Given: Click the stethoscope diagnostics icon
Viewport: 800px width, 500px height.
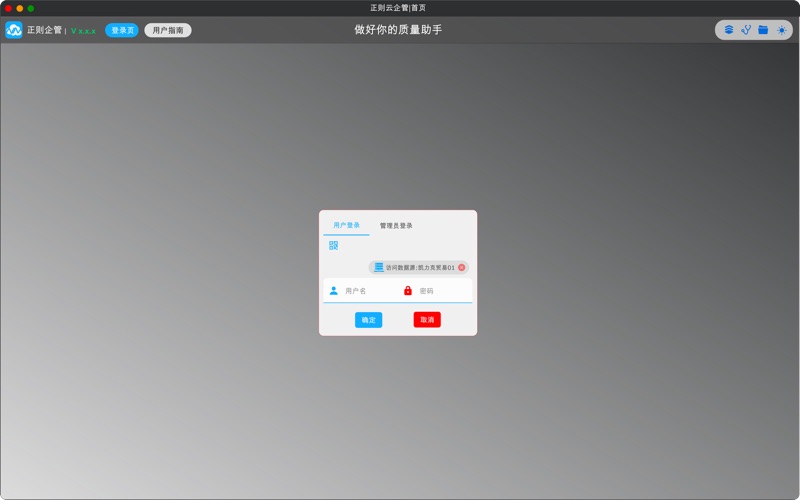Looking at the screenshot, I should pos(746,30).
